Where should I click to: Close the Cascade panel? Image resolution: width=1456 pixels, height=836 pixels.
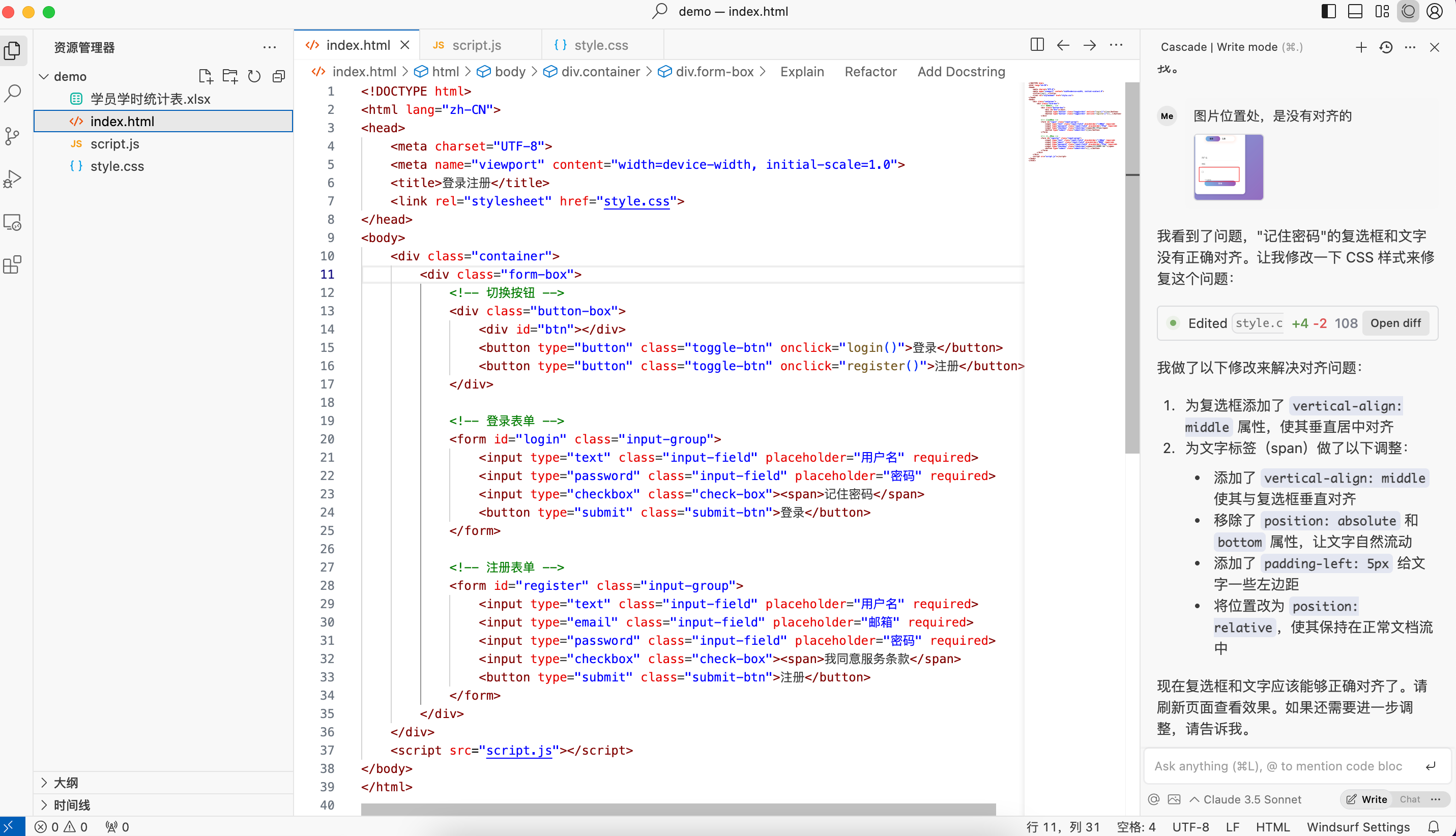click(1435, 47)
